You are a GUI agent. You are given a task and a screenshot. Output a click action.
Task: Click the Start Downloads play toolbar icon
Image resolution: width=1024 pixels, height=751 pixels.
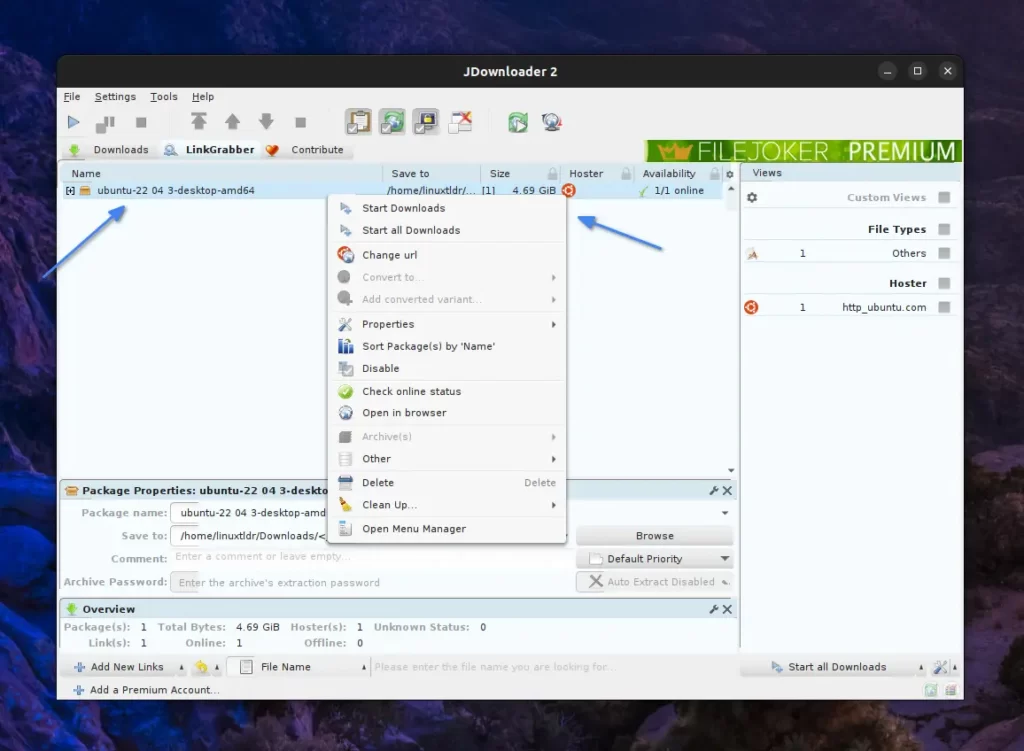coord(73,122)
